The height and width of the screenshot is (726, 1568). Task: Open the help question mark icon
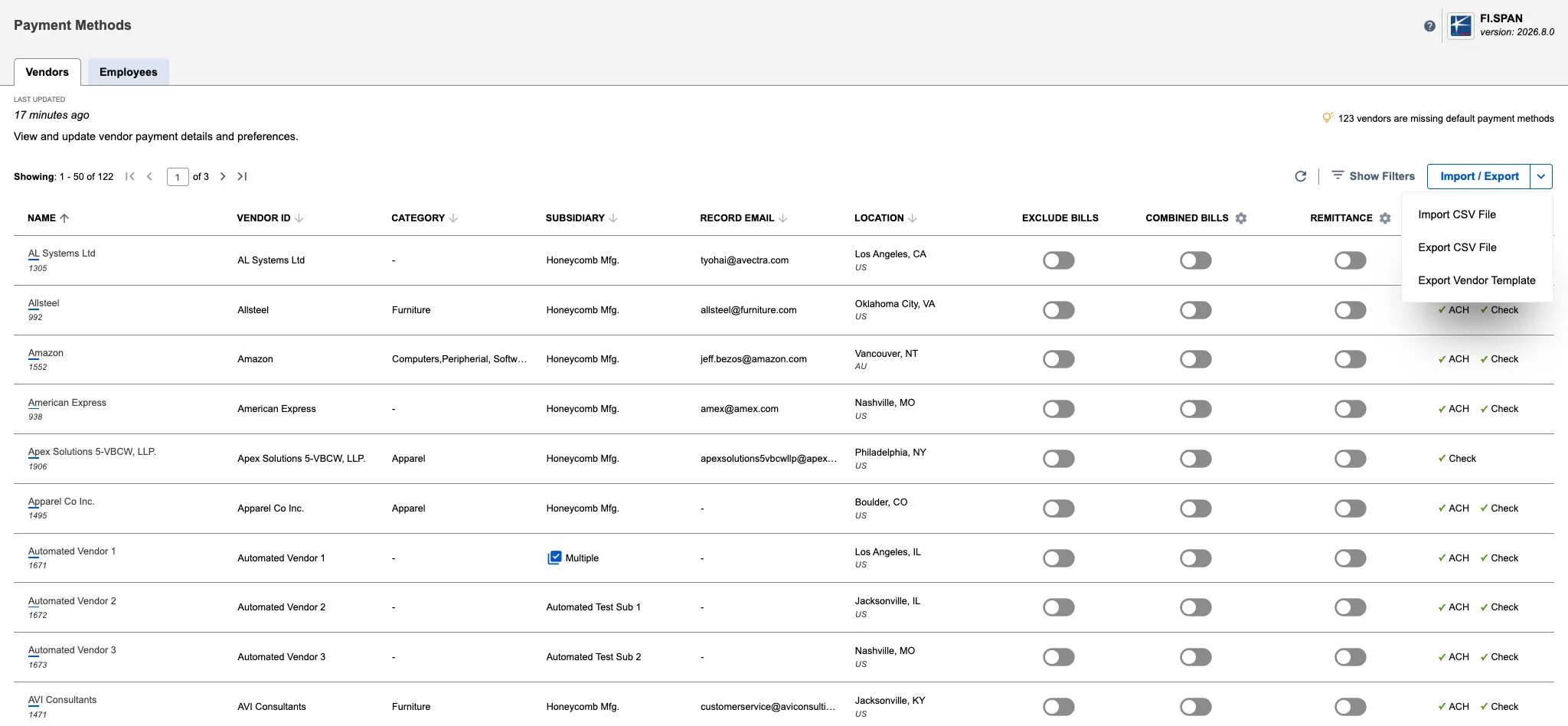click(1429, 26)
